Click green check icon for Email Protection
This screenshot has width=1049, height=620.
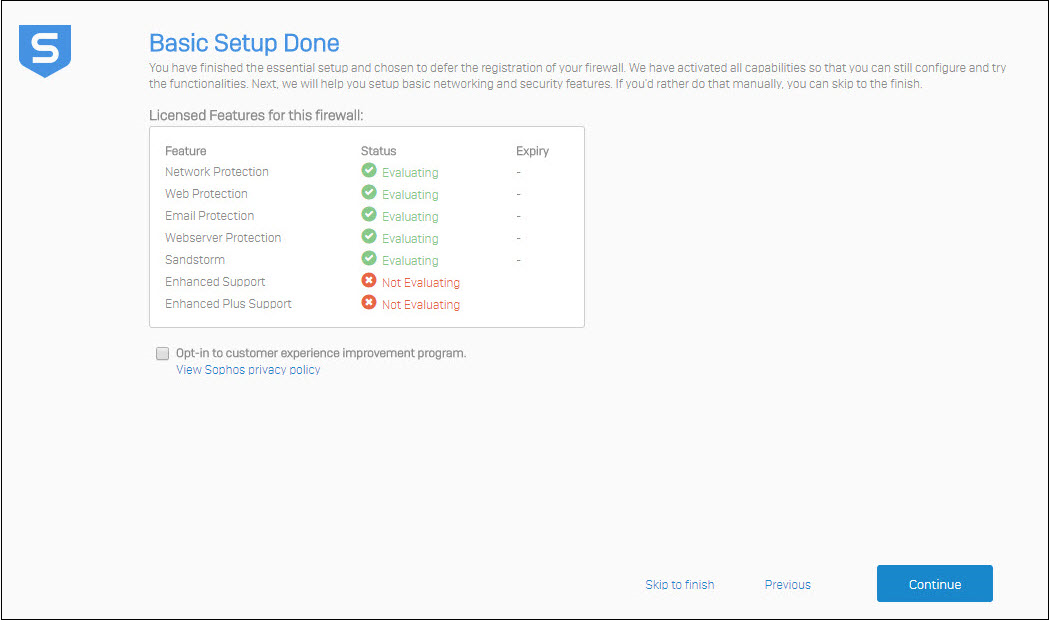[x=369, y=214]
